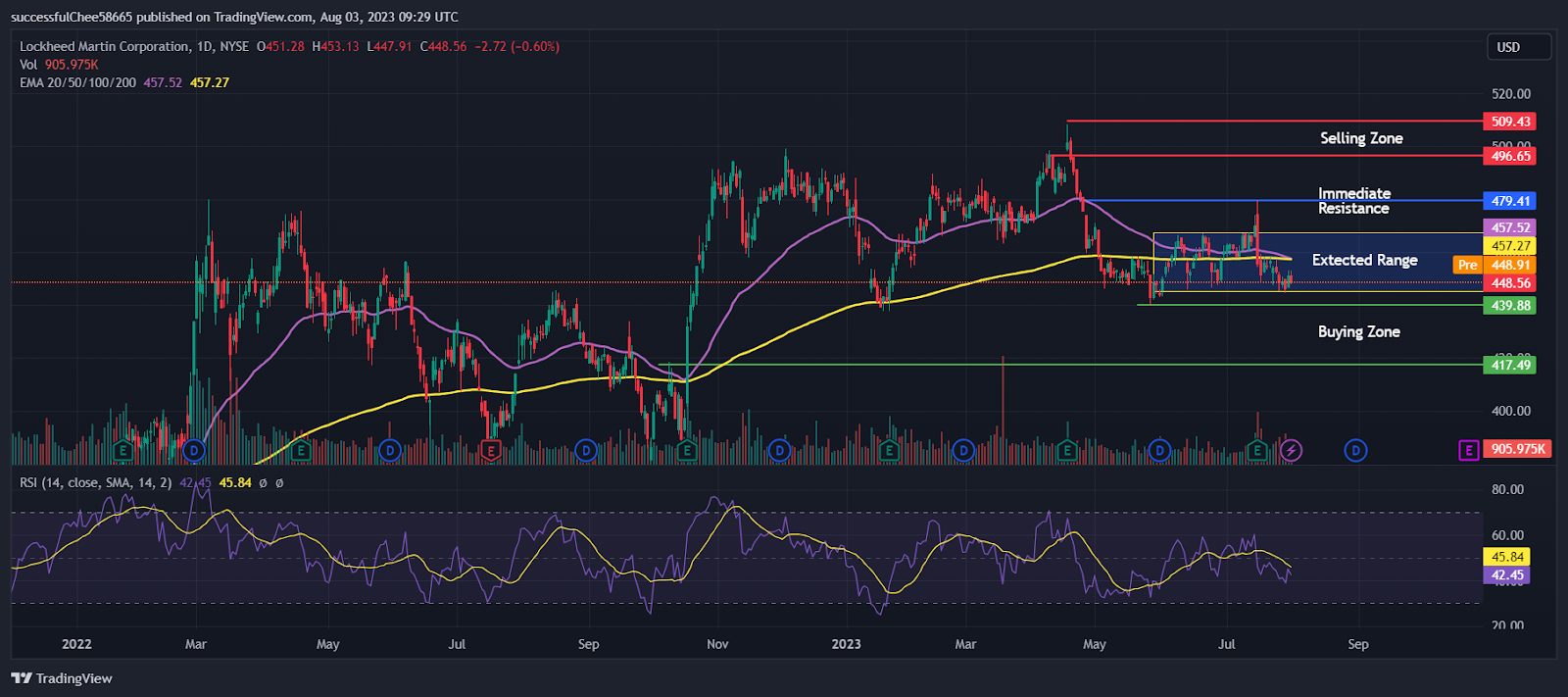1568x697 pixels.
Task: Click the 448.56 last price label
Action: click(x=1510, y=283)
